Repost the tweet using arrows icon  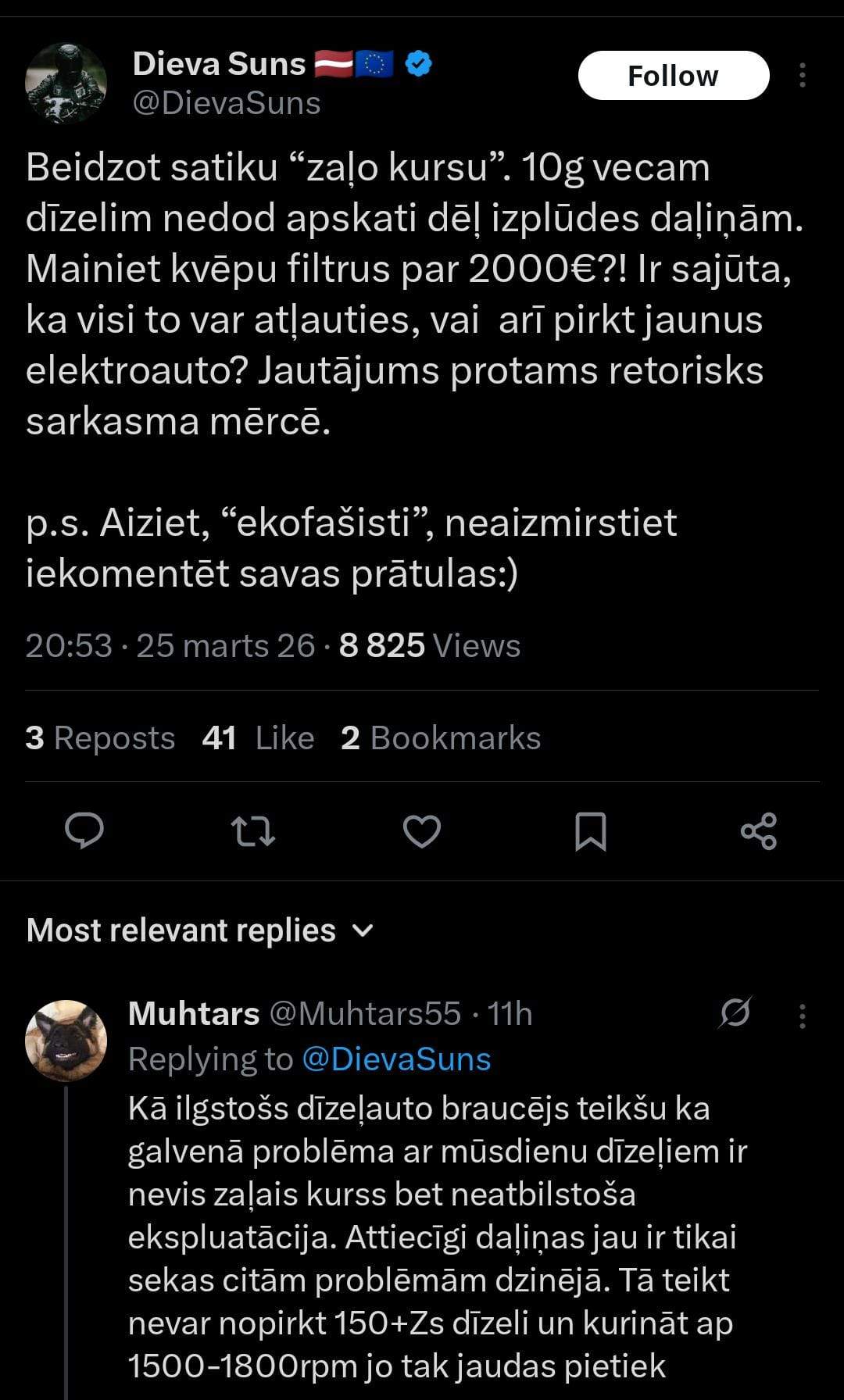coord(253,830)
